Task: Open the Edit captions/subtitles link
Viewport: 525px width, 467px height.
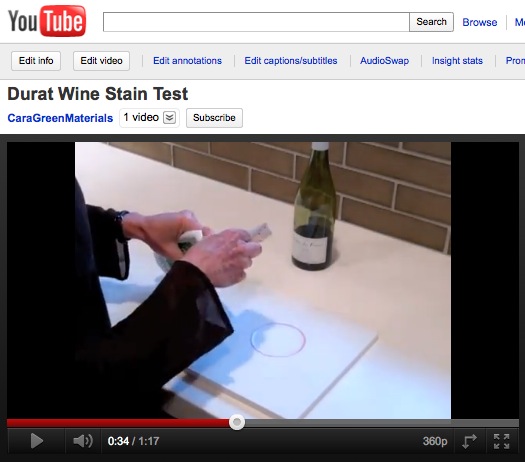Action: click(x=291, y=61)
